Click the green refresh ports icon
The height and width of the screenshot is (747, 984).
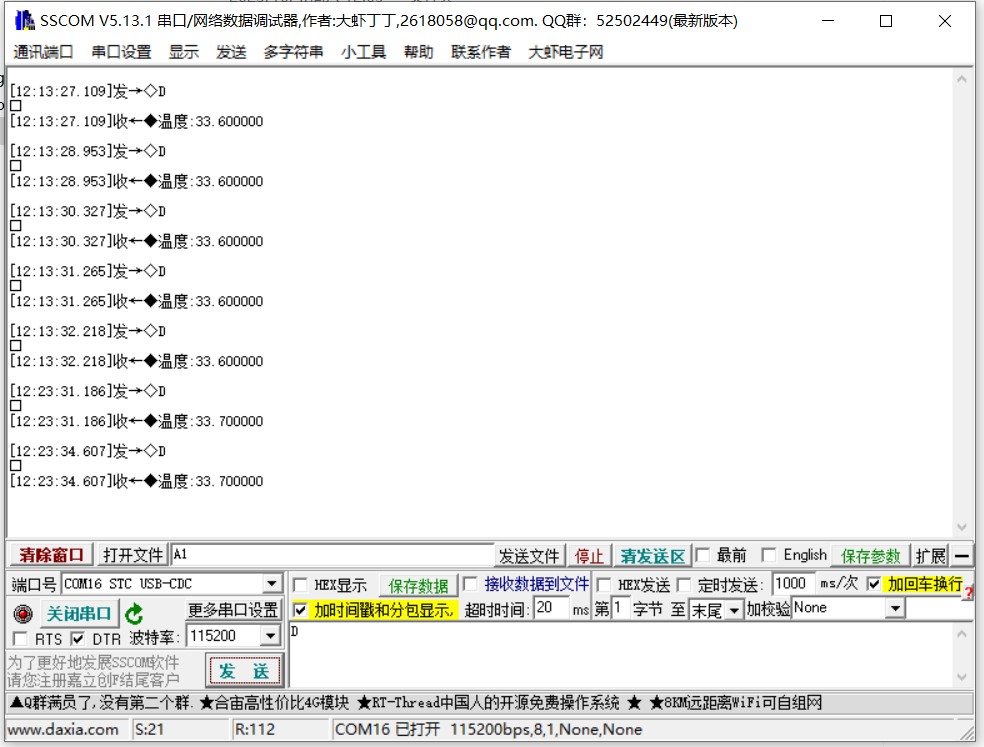tap(134, 614)
